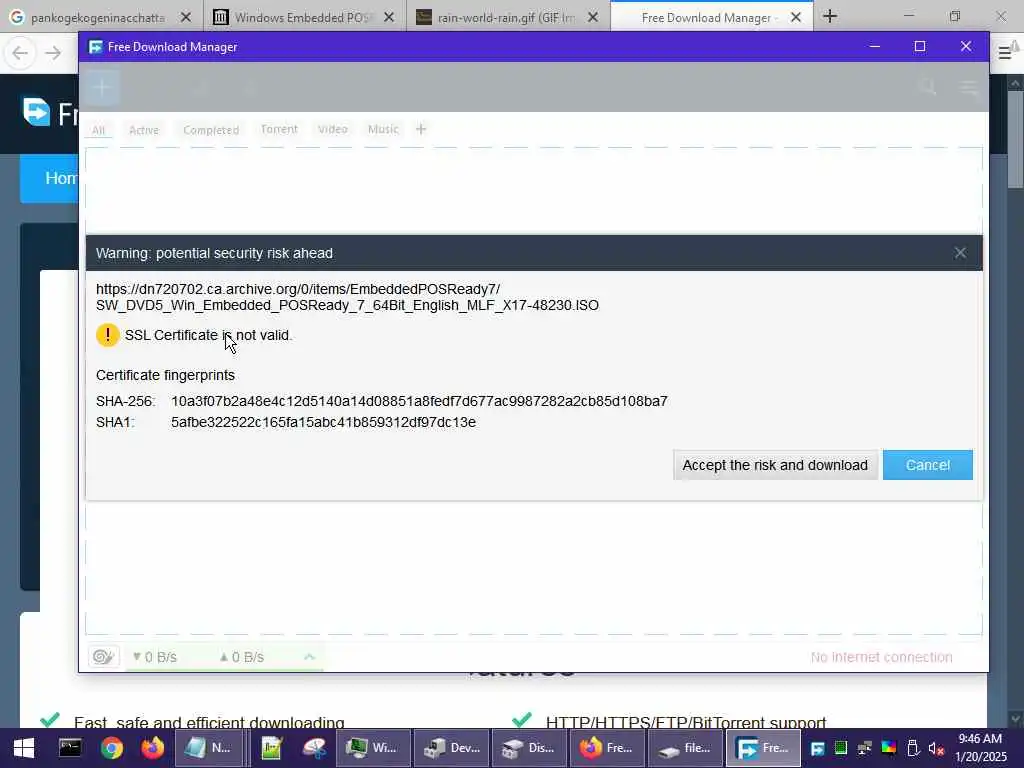The height and width of the screenshot is (768, 1024).
Task: Switch to Wi... taskbar window
Action: (x=373, y=748)
